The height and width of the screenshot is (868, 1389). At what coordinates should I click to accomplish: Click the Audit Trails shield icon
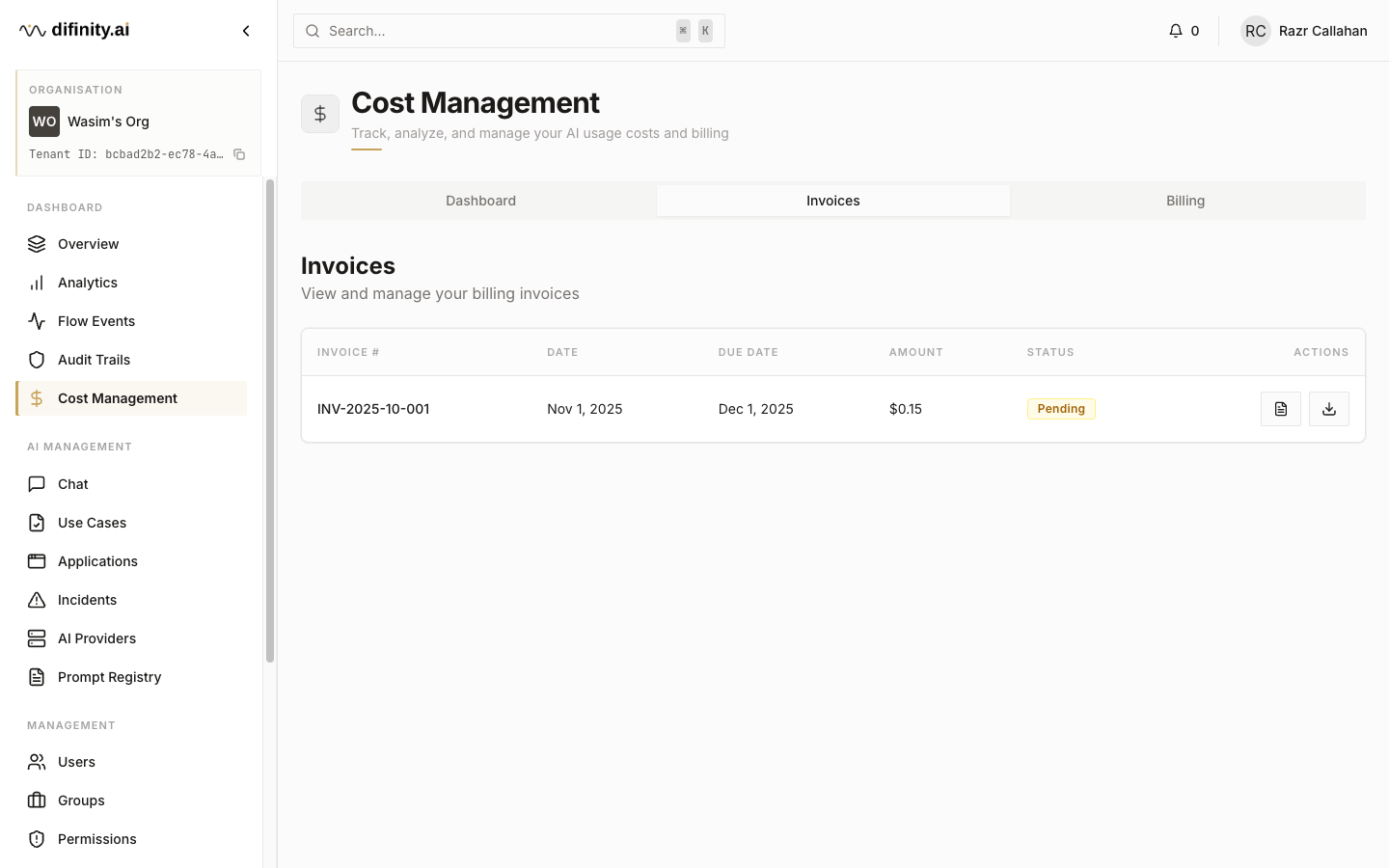click(37, 360)
